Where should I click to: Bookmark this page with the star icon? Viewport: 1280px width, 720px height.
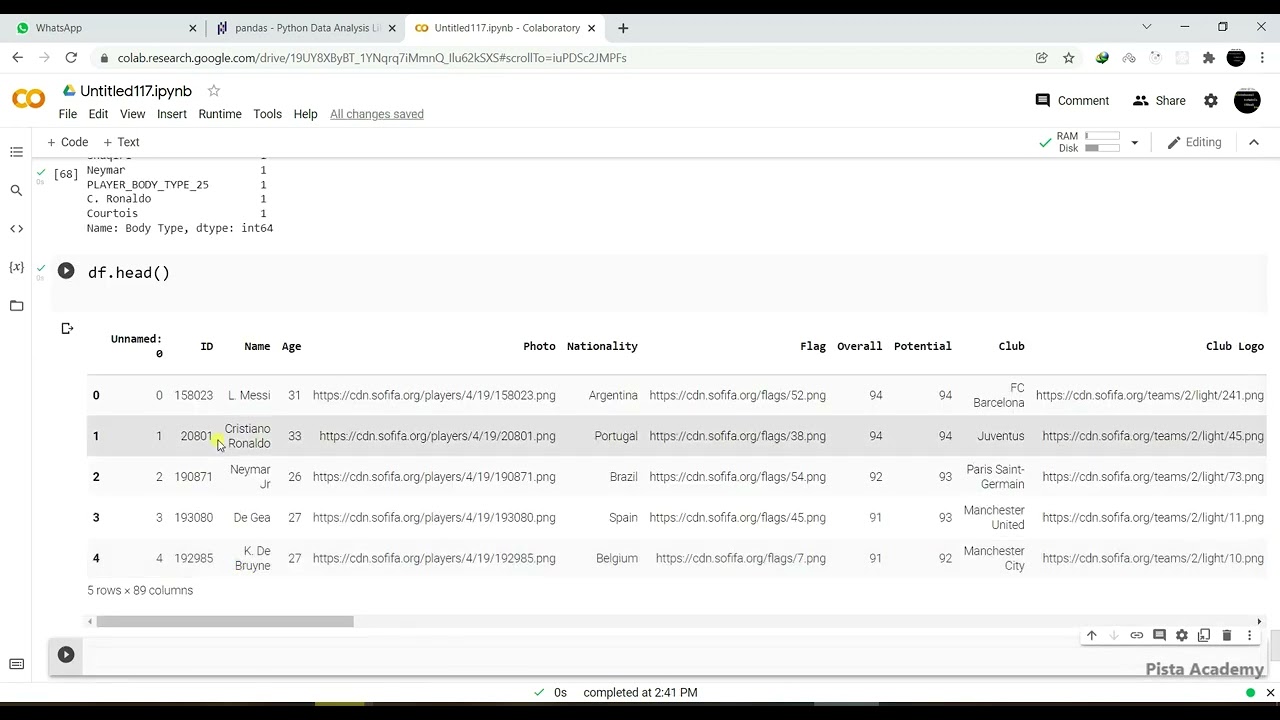(x=1069, y=58)
